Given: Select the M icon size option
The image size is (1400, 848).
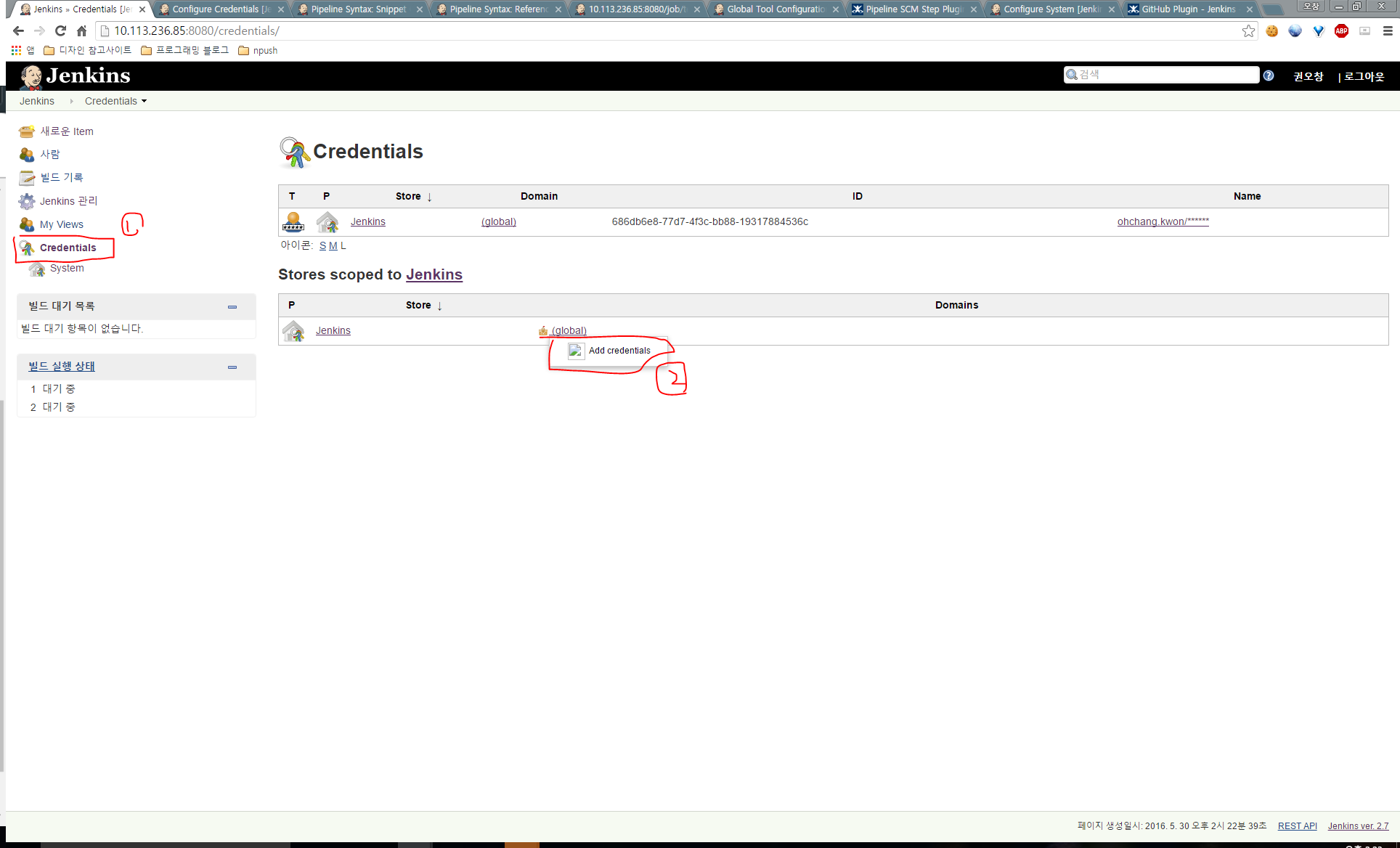Looking at the screenshot, I should pyautogui.click(x=333, y=246).
